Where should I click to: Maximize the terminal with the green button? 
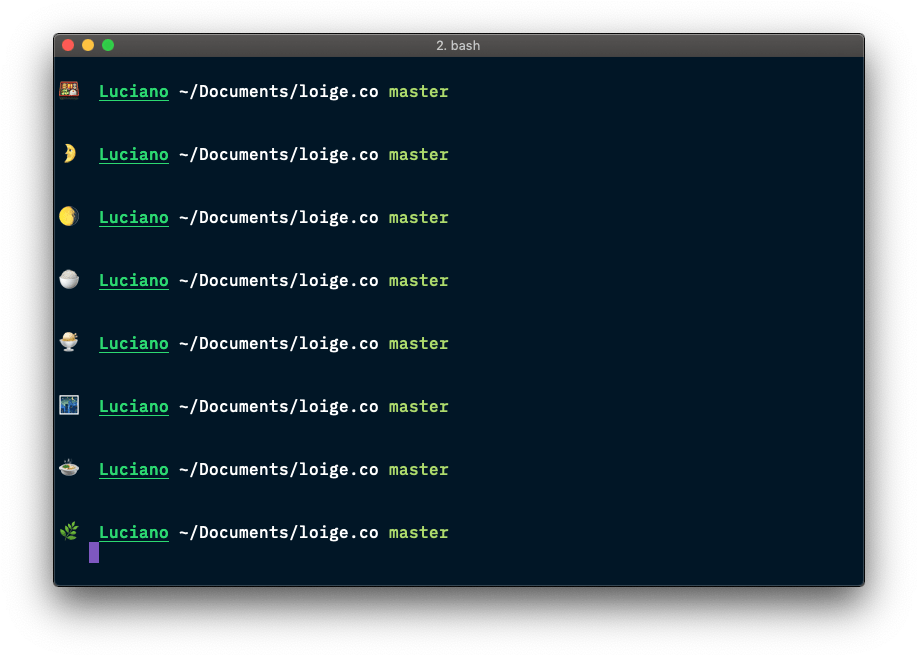pos(108,45)
